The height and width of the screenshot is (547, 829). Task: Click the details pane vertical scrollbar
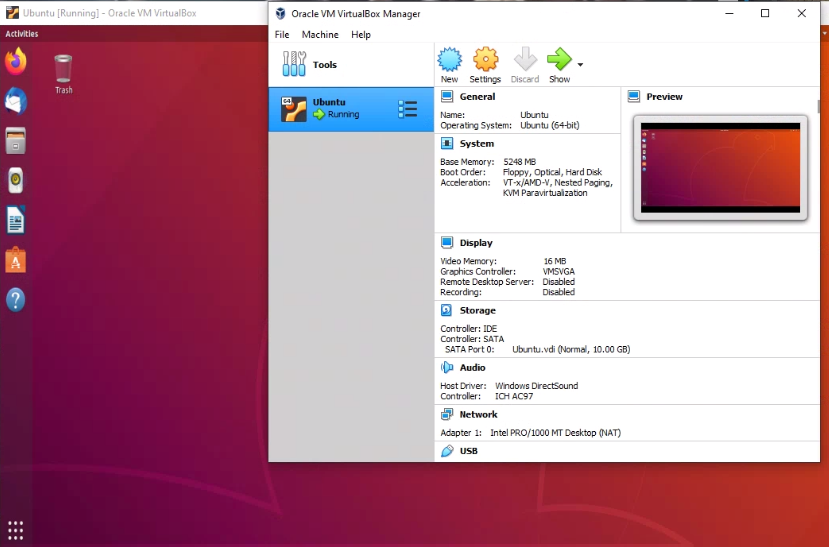[x=818, y=106]
